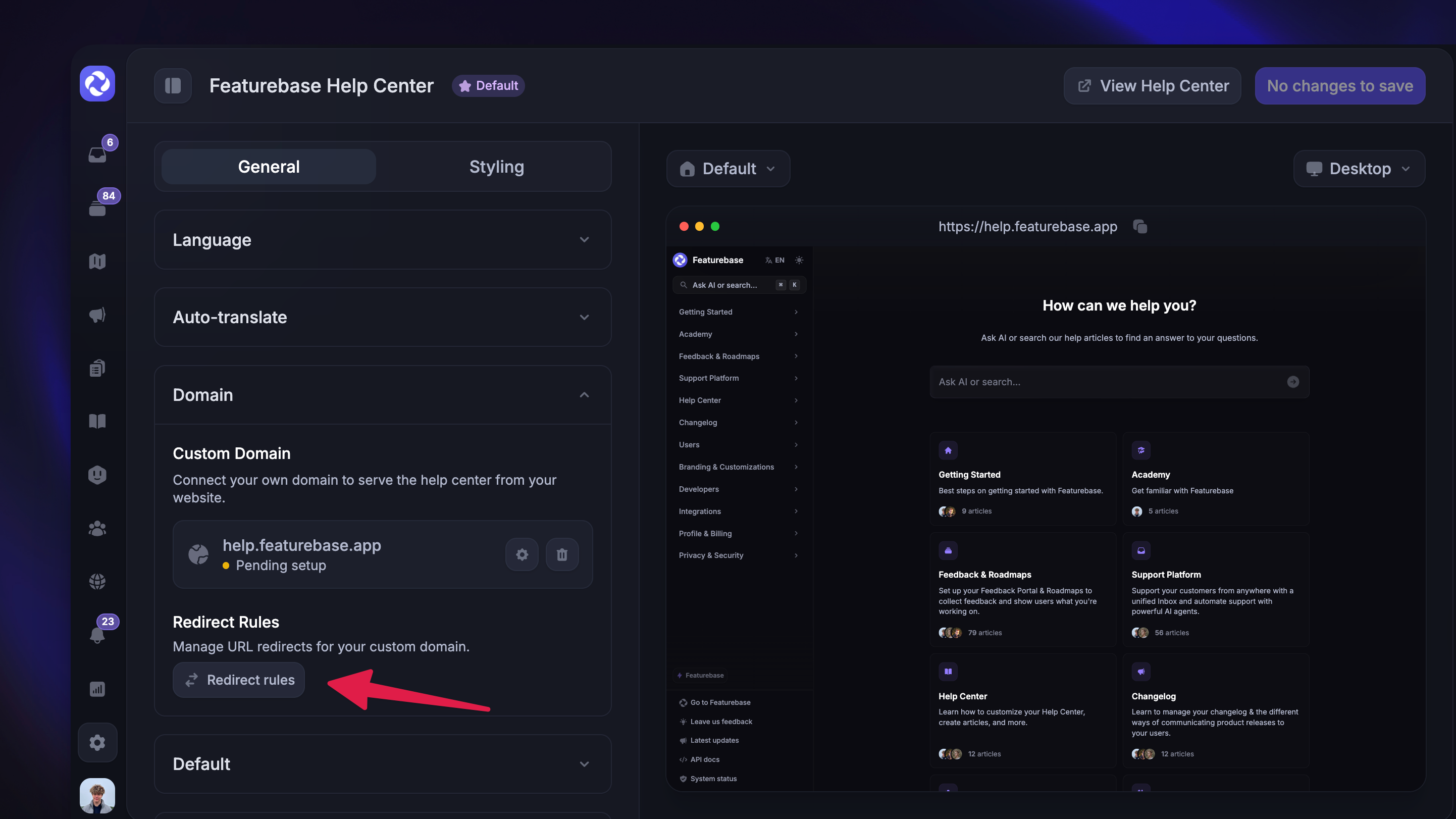Open the settings gear in the sidebar
This screenshot has height=819, width=1456.
(x=97, y=742)
